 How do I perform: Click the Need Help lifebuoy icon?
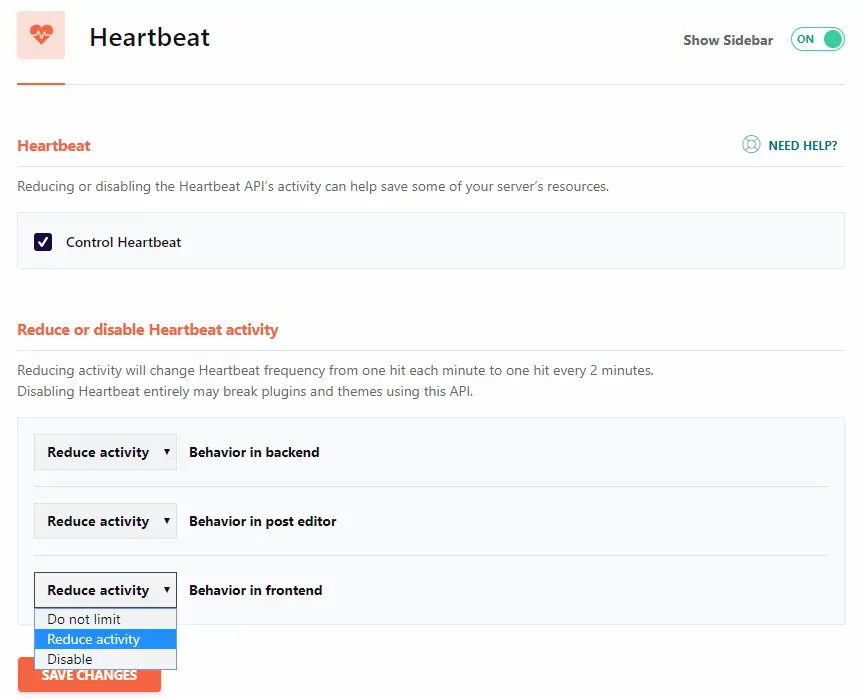click(x=751, y=145)
